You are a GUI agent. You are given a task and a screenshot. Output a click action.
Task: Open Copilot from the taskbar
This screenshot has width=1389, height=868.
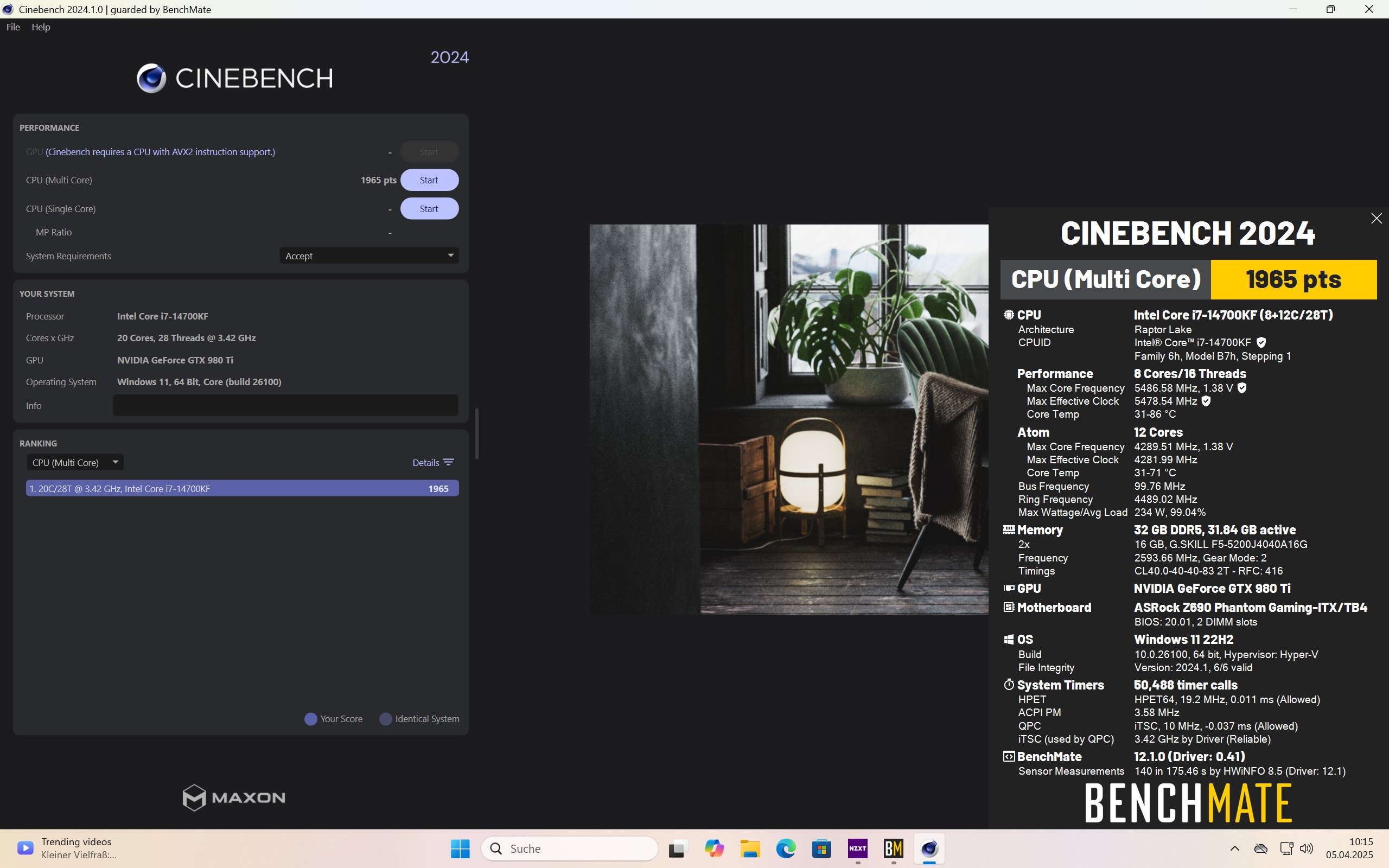click(714, 848)
